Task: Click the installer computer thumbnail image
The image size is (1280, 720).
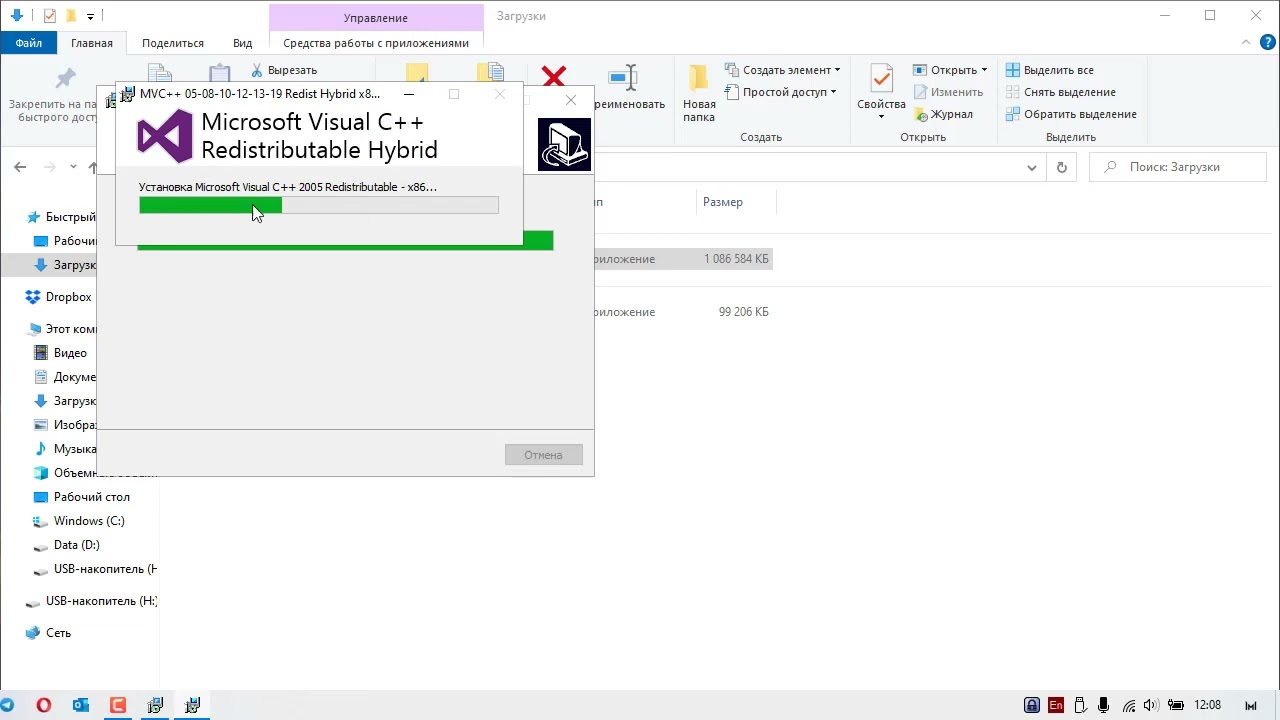Action: click(564, 144)
